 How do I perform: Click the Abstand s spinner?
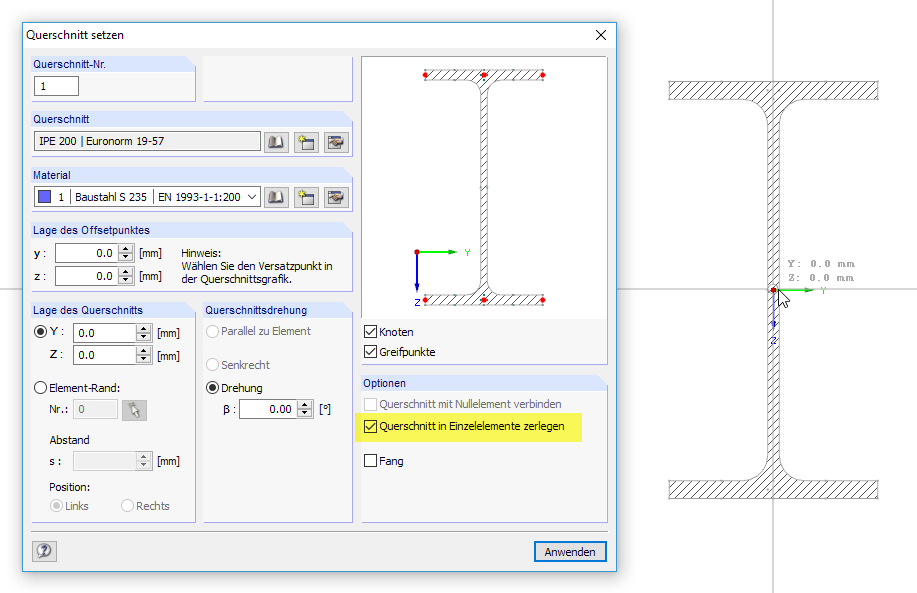point(144,461)
